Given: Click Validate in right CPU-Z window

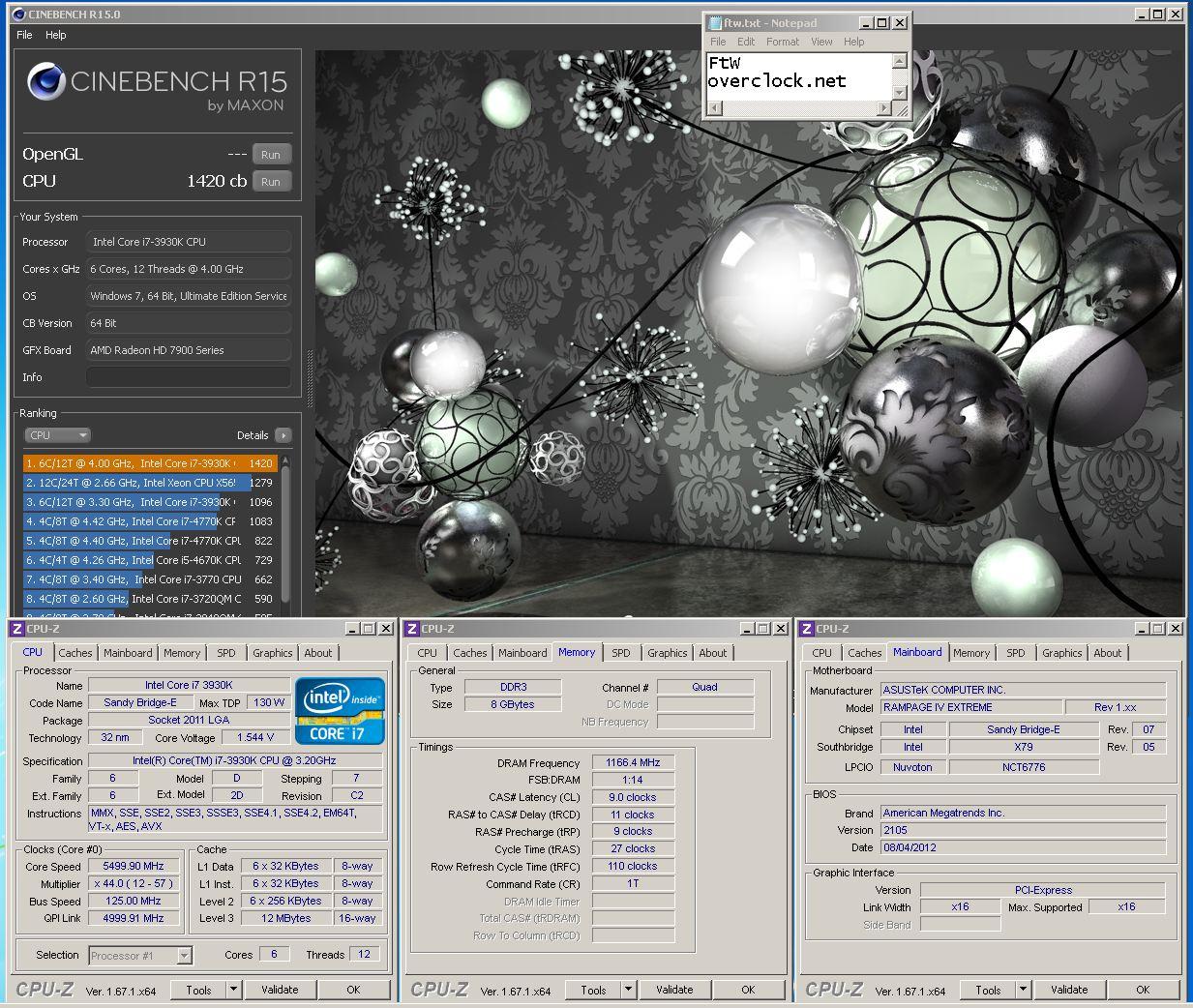Looking at the screenshot, I should click(1069, 990).
